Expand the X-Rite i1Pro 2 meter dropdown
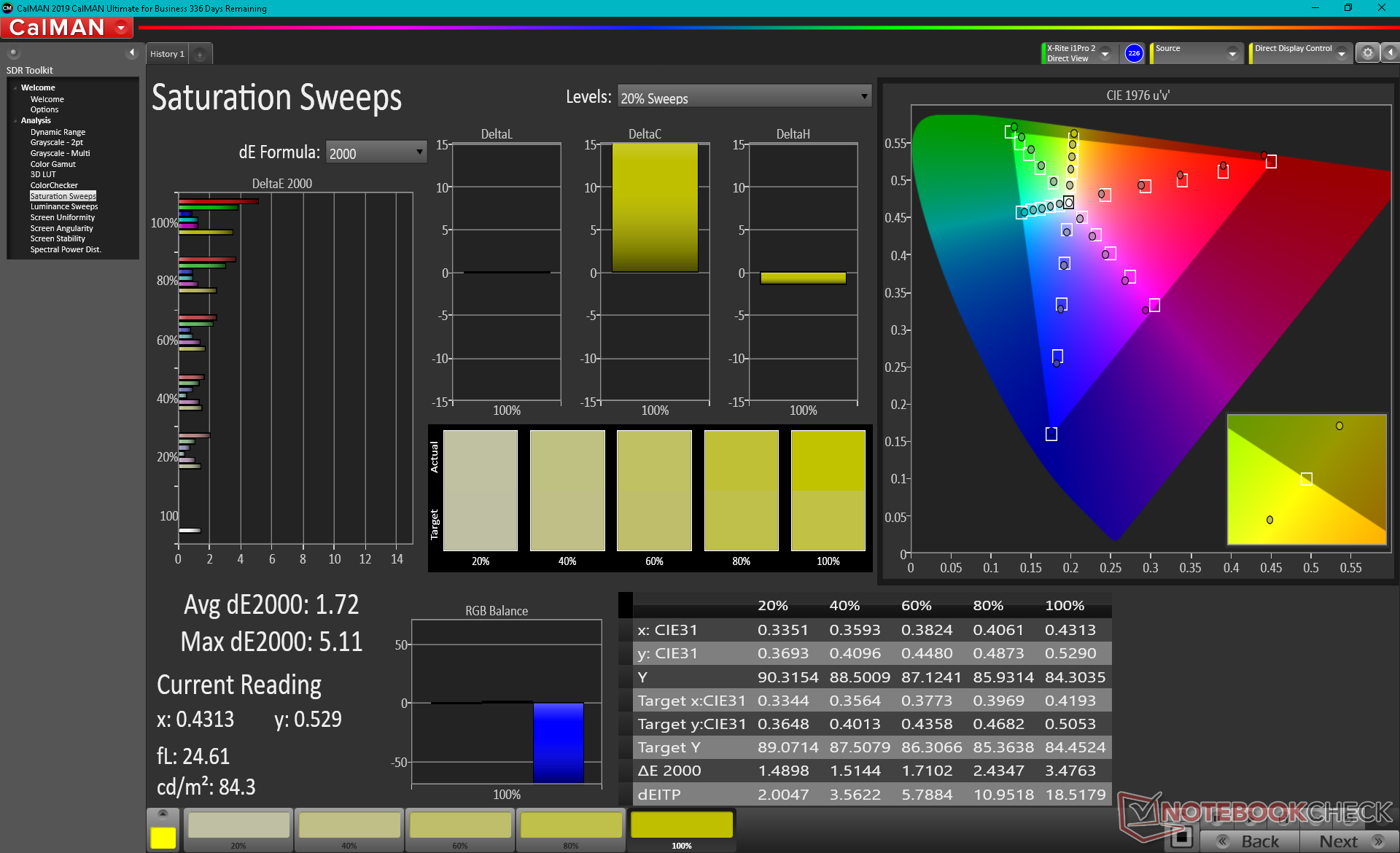The width and height of the screenshot is (1400, 853). coord(1105,54)
